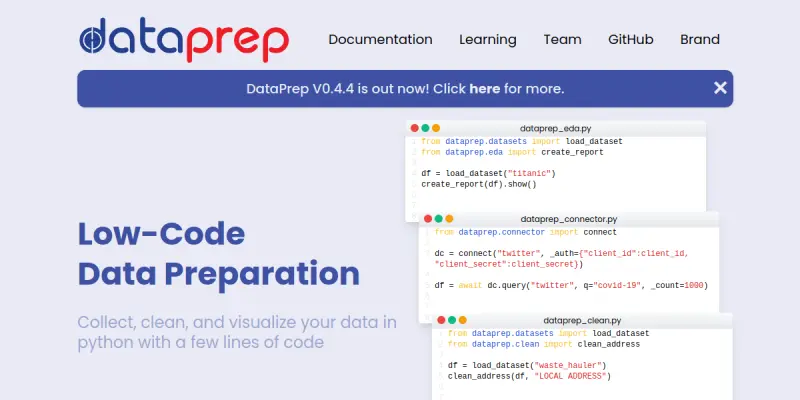Click the 'Collect, clean, and visualize' subtitle
The height and width of the screenshot is (400, 800).
point(237,332)
